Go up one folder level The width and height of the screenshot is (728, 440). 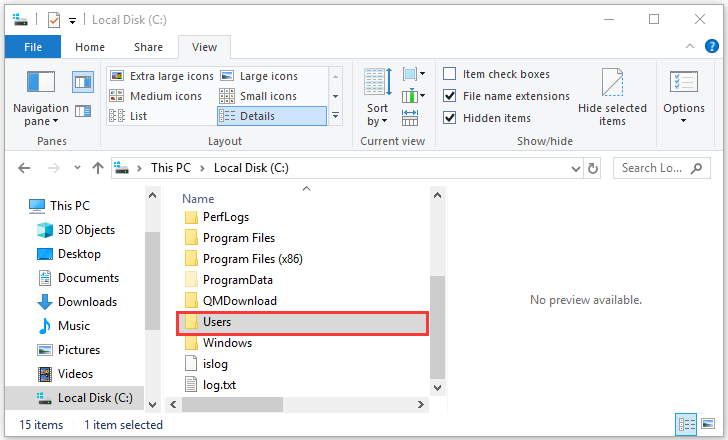(98, 168)
